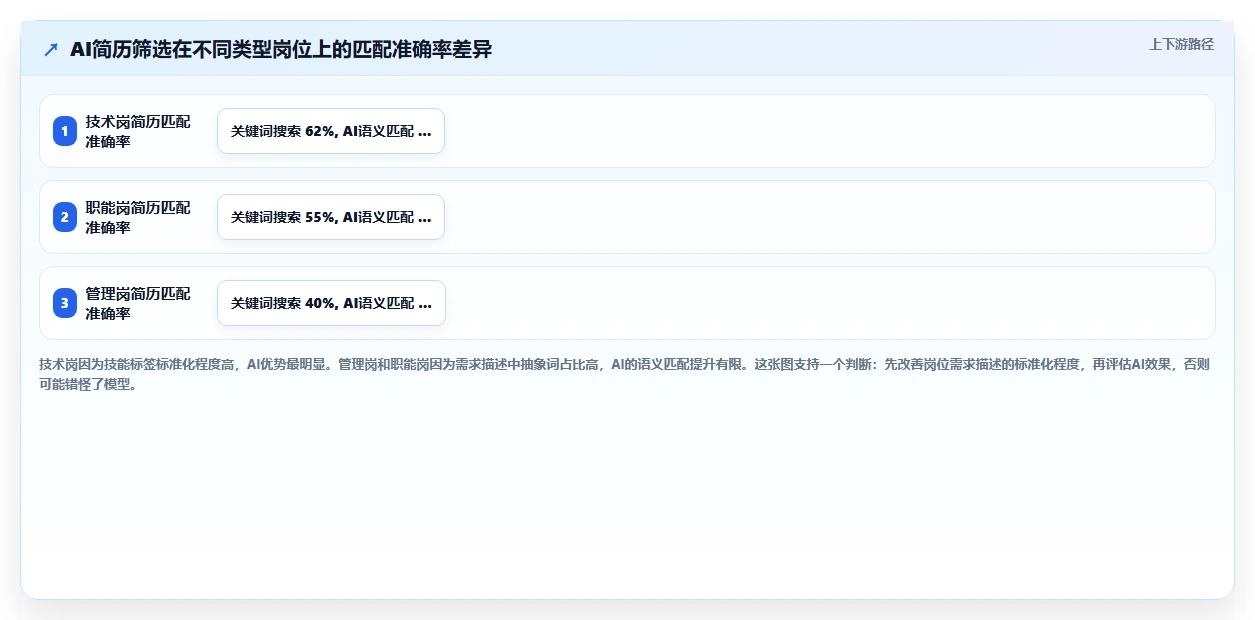Select the step badge numbered 1
Image resolution: width=1255 pixels, height=620 pixels.
[65, 131]
